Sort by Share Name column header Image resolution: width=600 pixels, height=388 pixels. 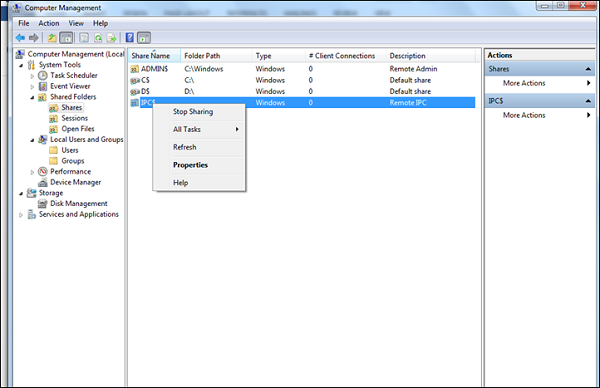(154, 56)
